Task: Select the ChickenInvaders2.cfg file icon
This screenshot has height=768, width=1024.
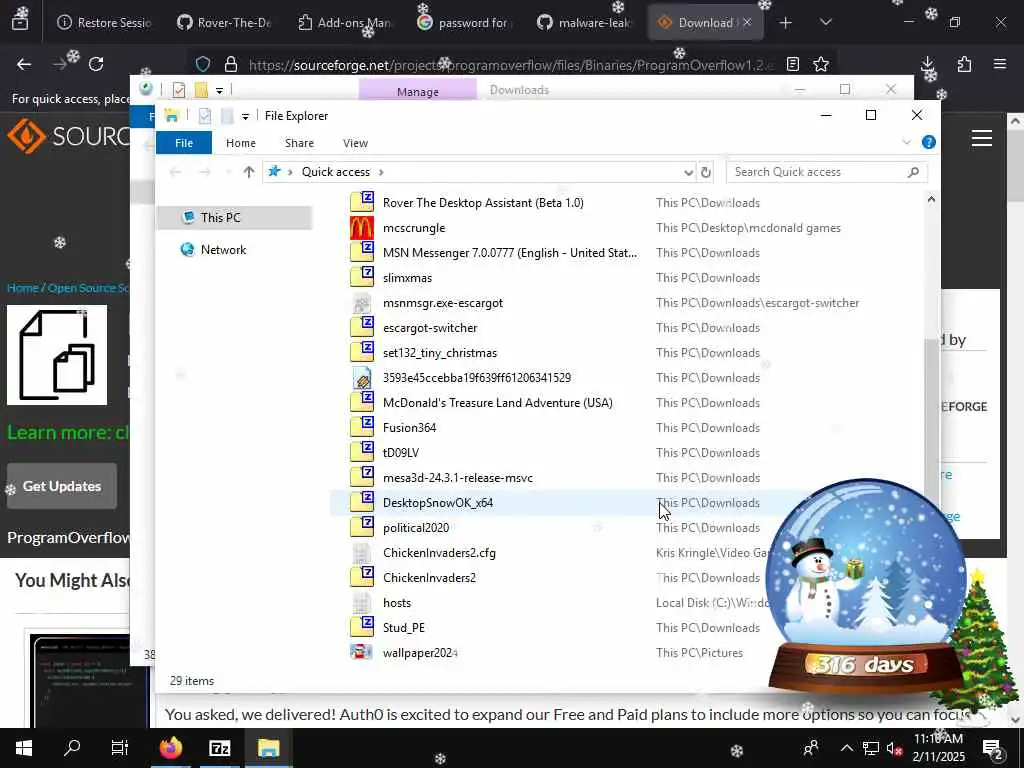Action: (x=361, y=553)
